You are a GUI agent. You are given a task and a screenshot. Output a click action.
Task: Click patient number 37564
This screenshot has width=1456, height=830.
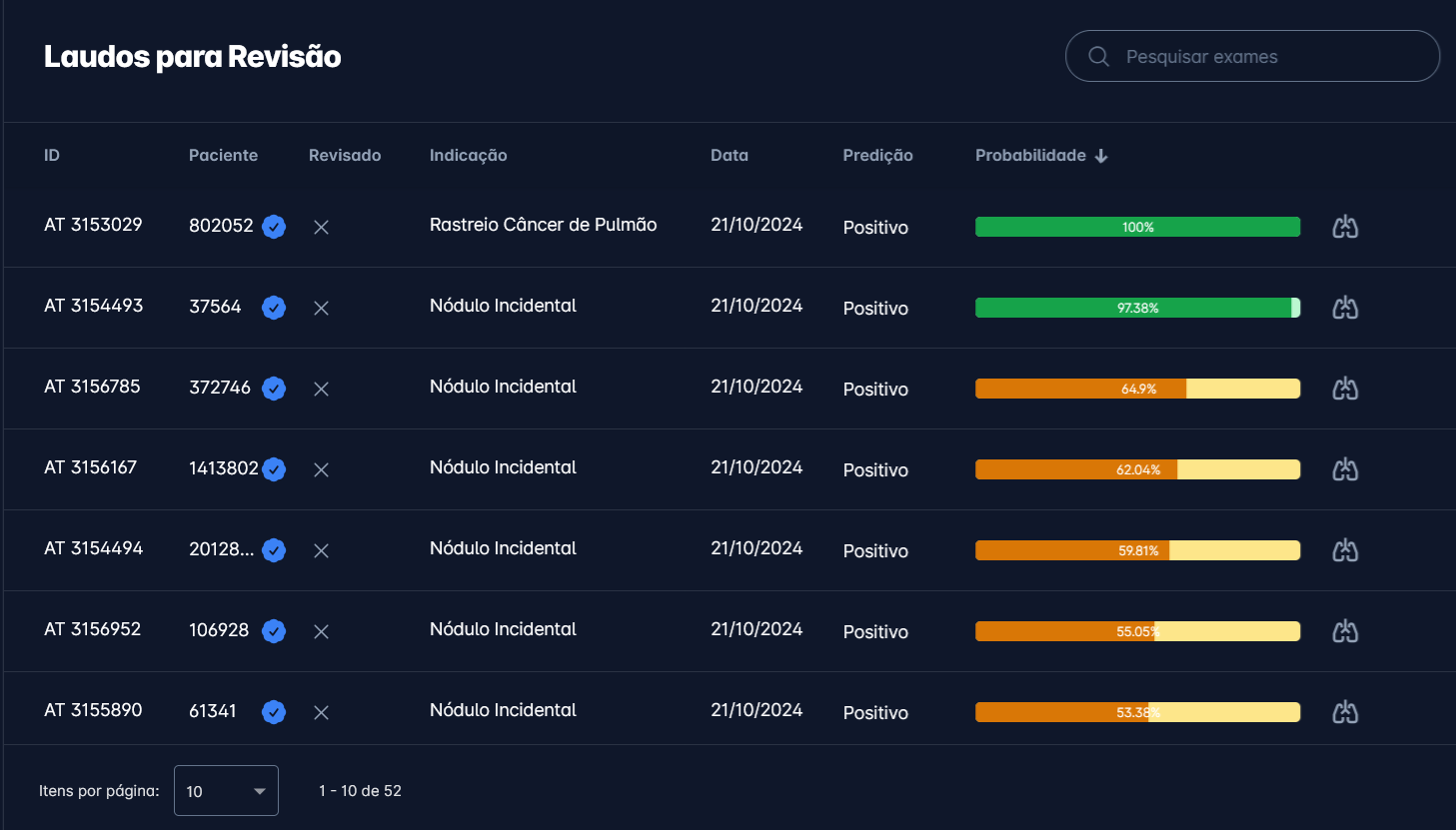tap(215, 307)
